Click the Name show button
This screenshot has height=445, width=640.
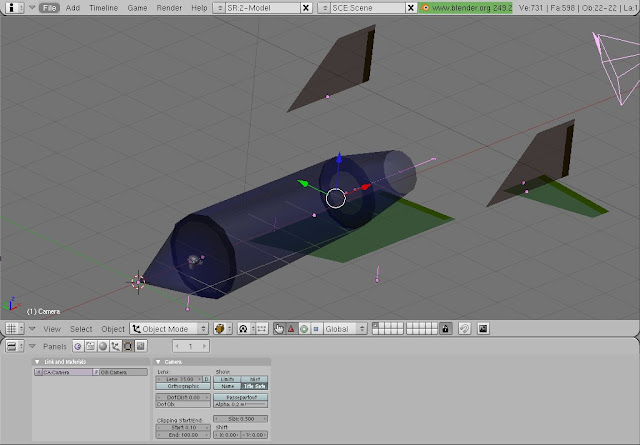227,385
